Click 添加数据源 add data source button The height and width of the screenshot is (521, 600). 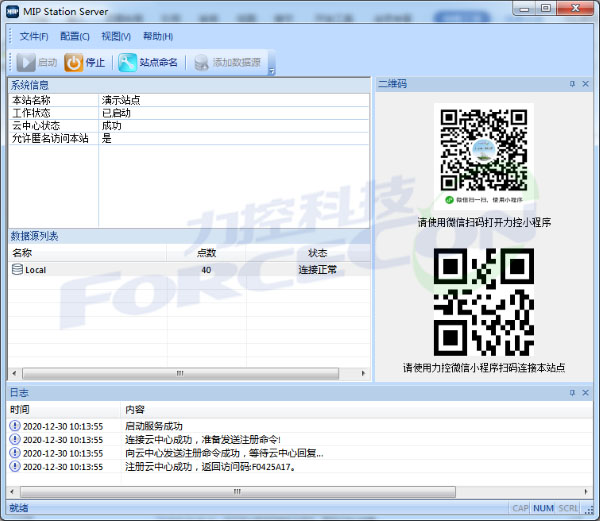coord(227,62)
